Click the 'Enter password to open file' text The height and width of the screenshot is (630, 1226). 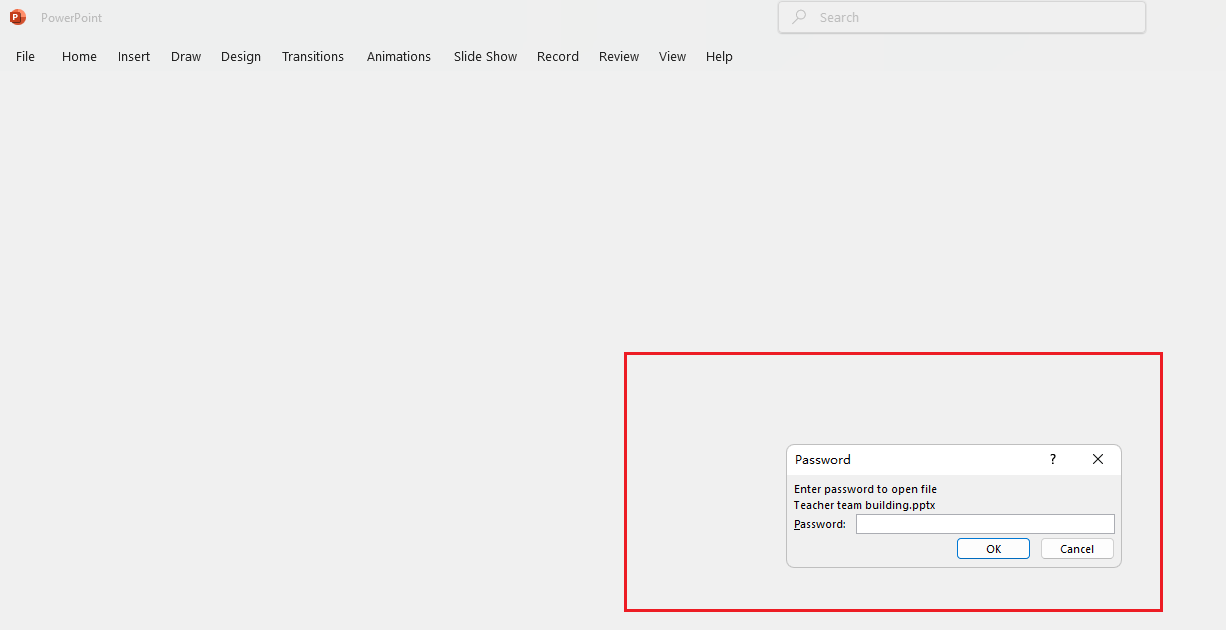point(865,489)
